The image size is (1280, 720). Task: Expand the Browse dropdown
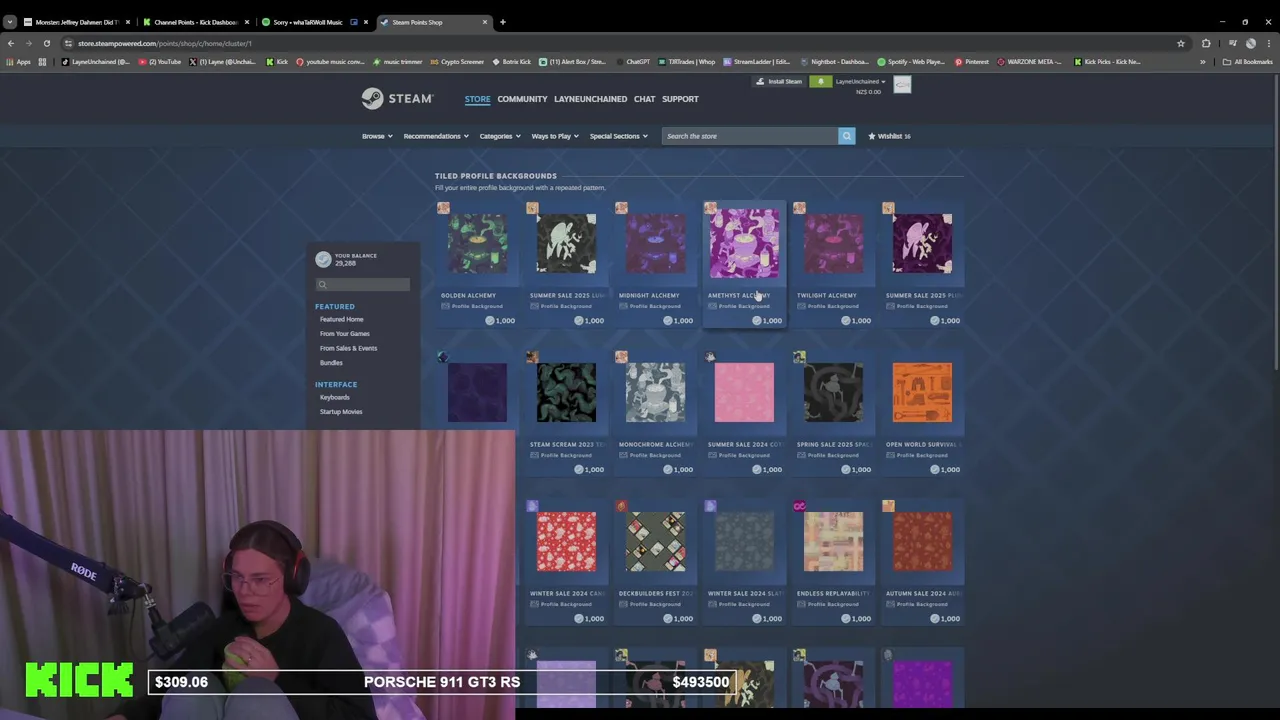click(377, 136)
